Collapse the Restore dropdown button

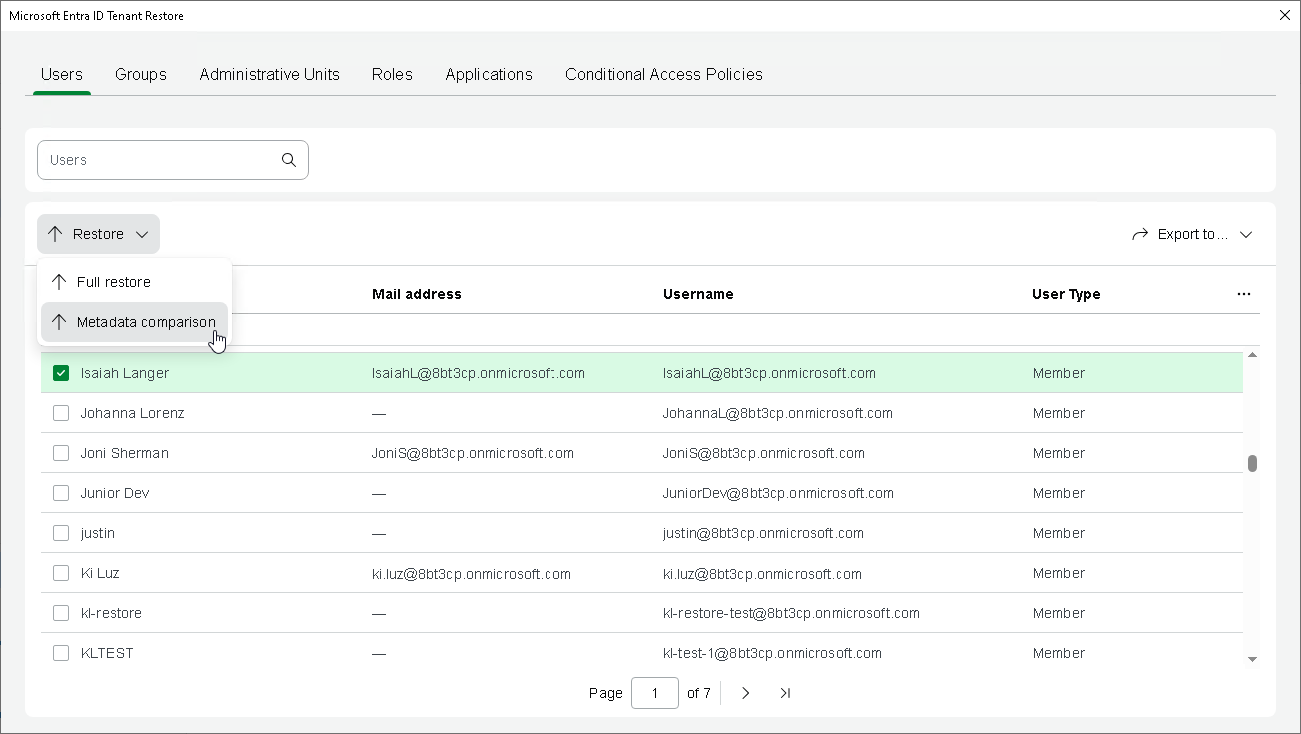click(x=98, y=234)
